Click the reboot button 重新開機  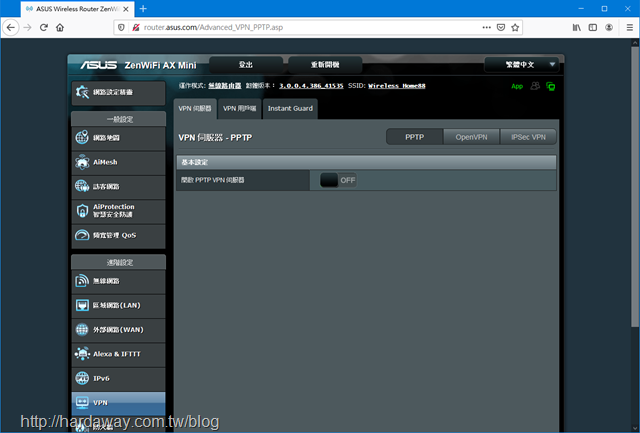pyautogui.click(x=325, y=65)
